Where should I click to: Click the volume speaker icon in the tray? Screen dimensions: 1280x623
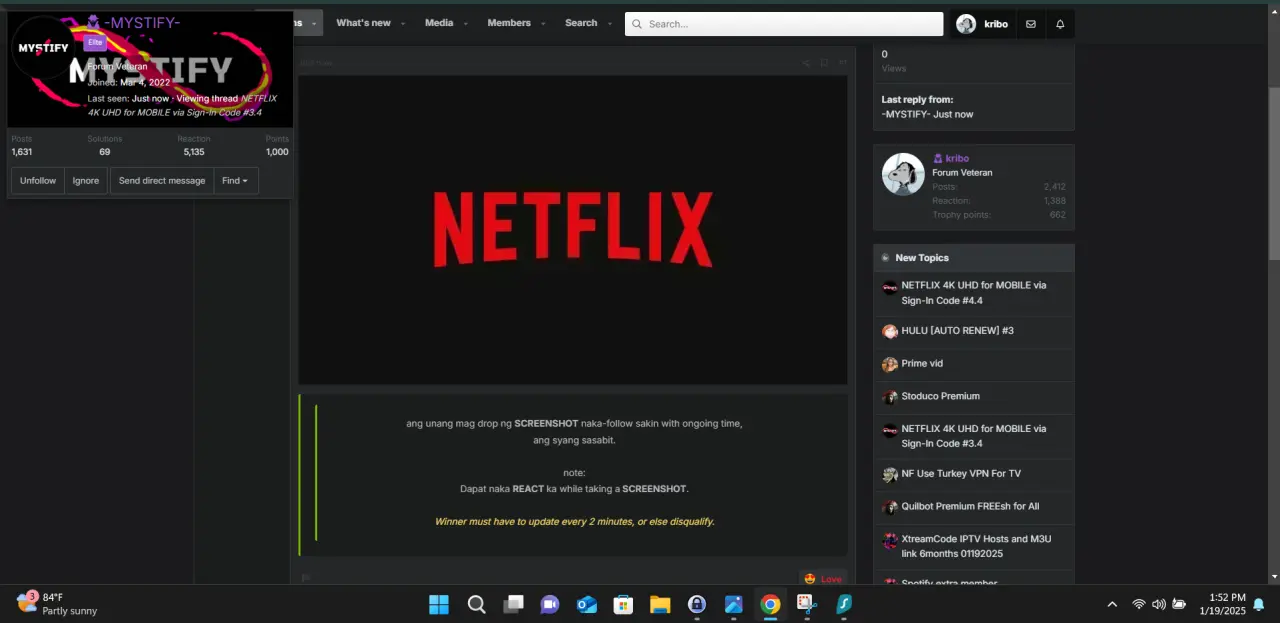click(1158, 604)
